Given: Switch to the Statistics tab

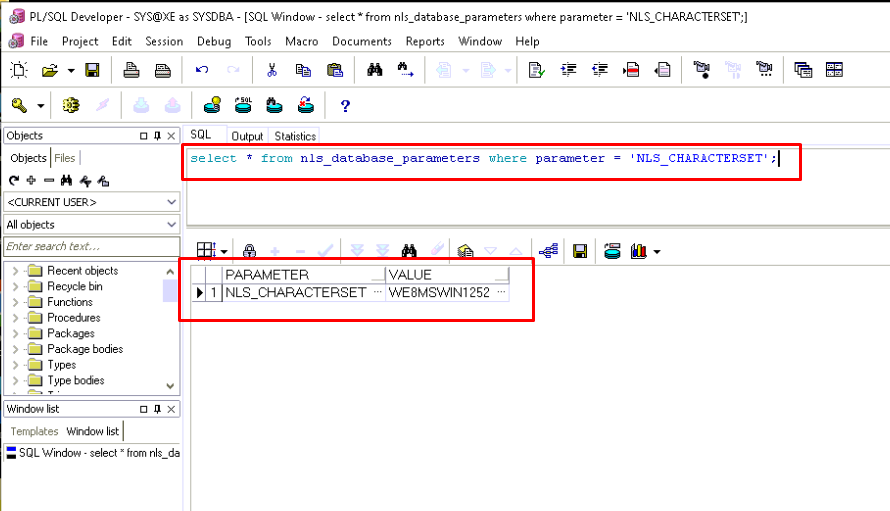Looking at the screenshot, I should tap(295, 136).
